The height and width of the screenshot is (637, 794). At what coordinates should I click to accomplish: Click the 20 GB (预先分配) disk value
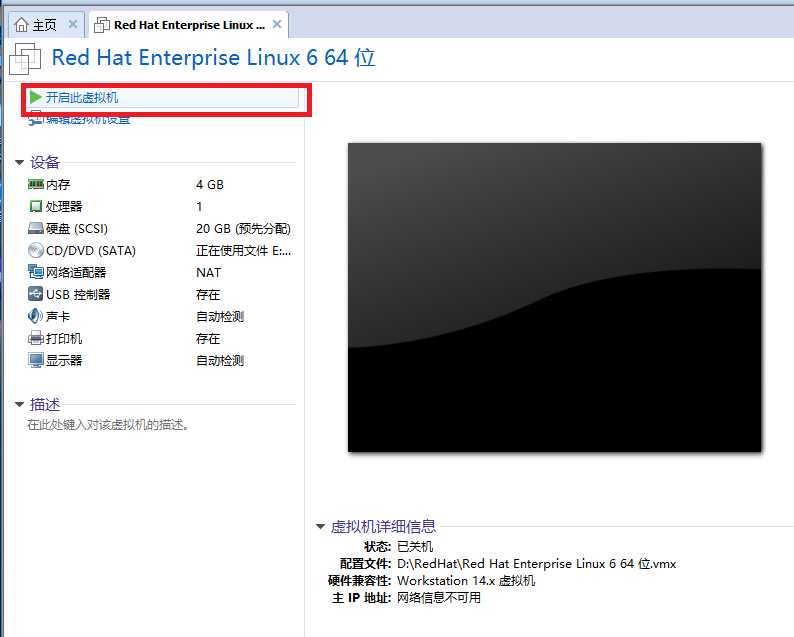coord(243,229)
